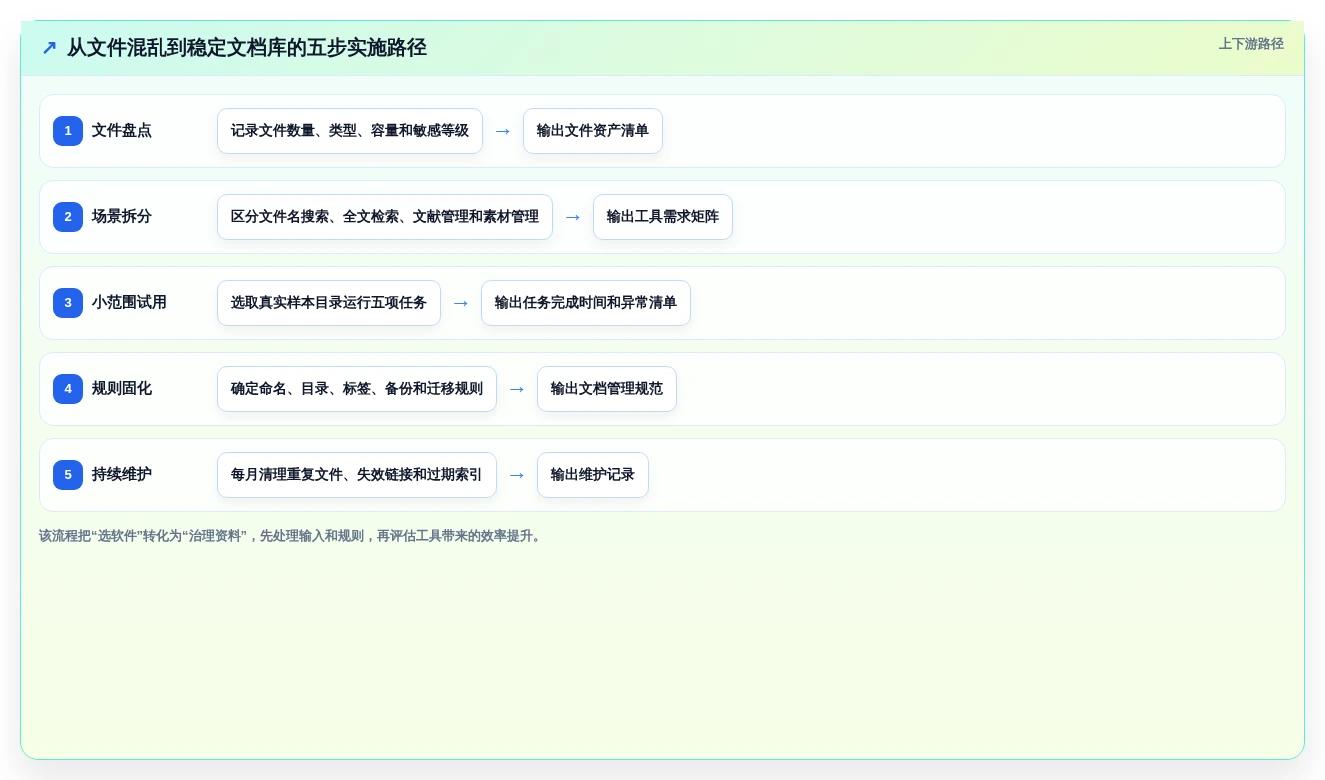
Task: Click the title 从文件混乱到稳定文档库的五步实施路径
Action: [247, 47]
